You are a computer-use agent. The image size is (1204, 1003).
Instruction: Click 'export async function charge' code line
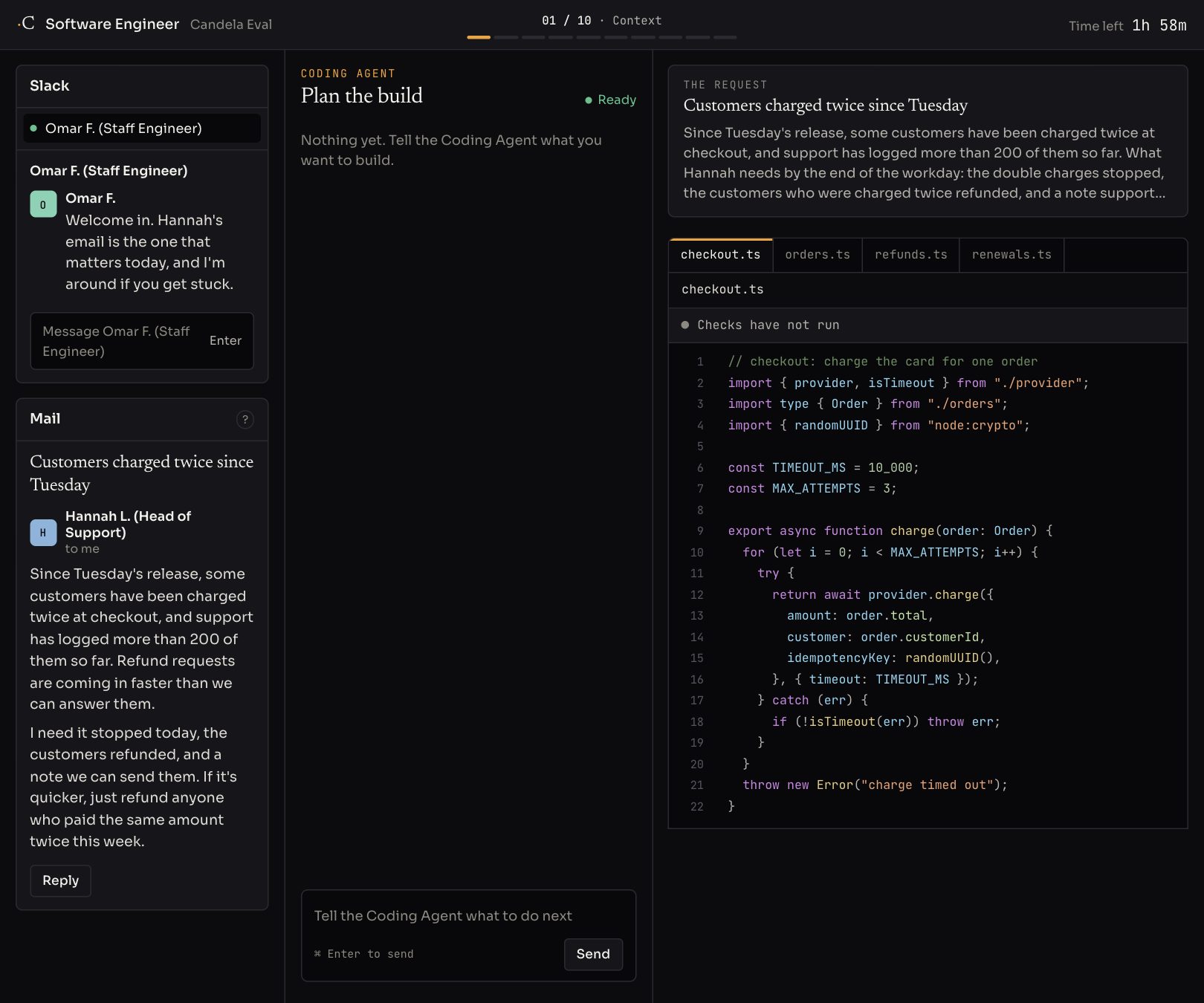pyautogui.click(x=890, y=530)
